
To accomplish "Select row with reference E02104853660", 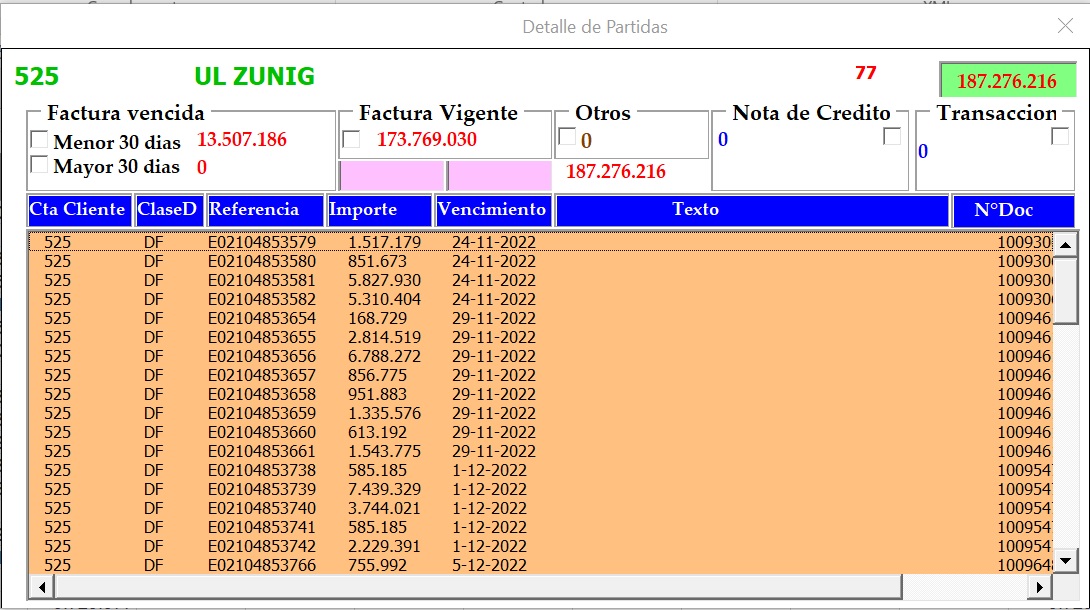I will pos(541,432).
